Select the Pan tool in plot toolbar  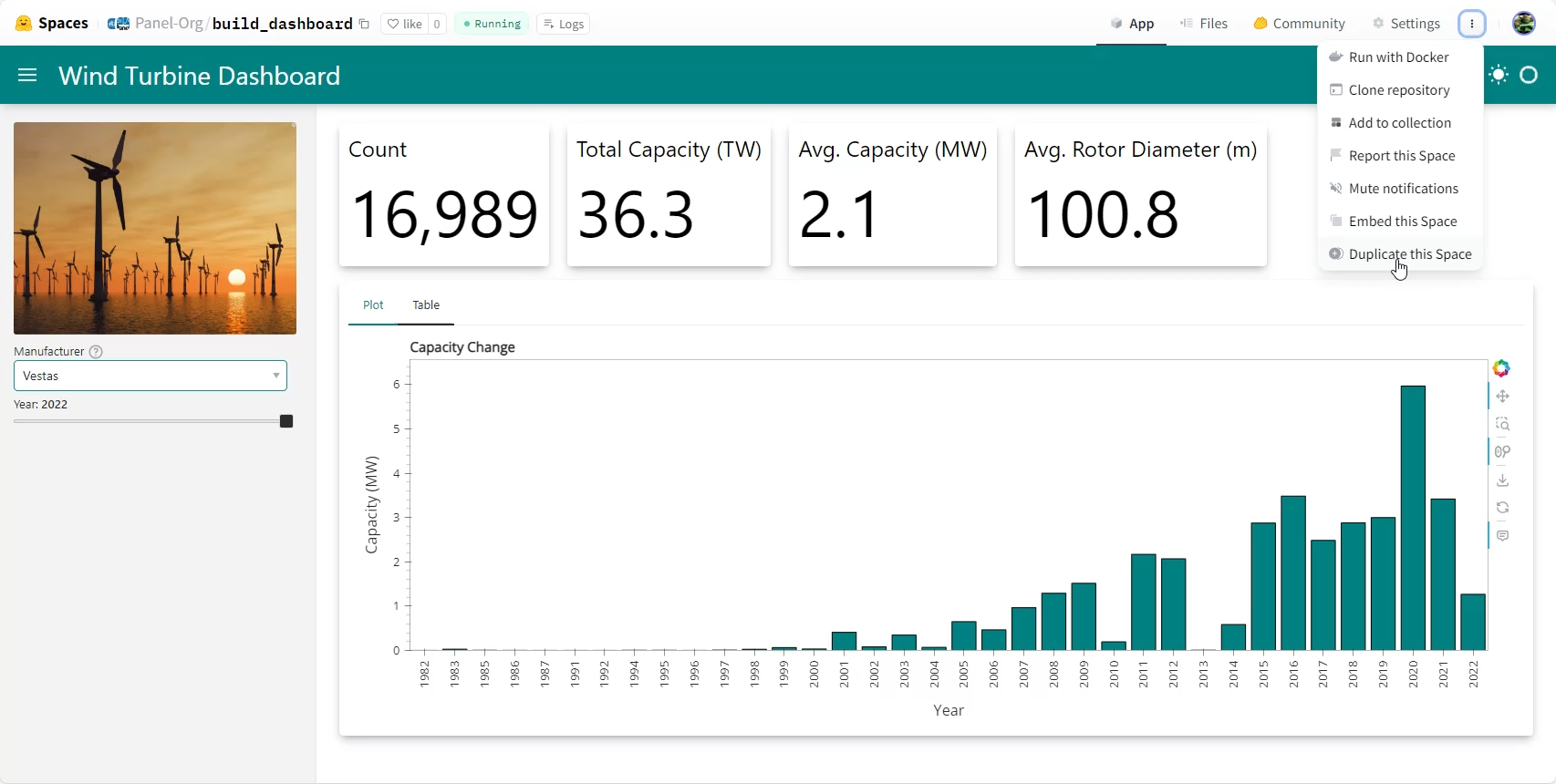point(1502,396)
